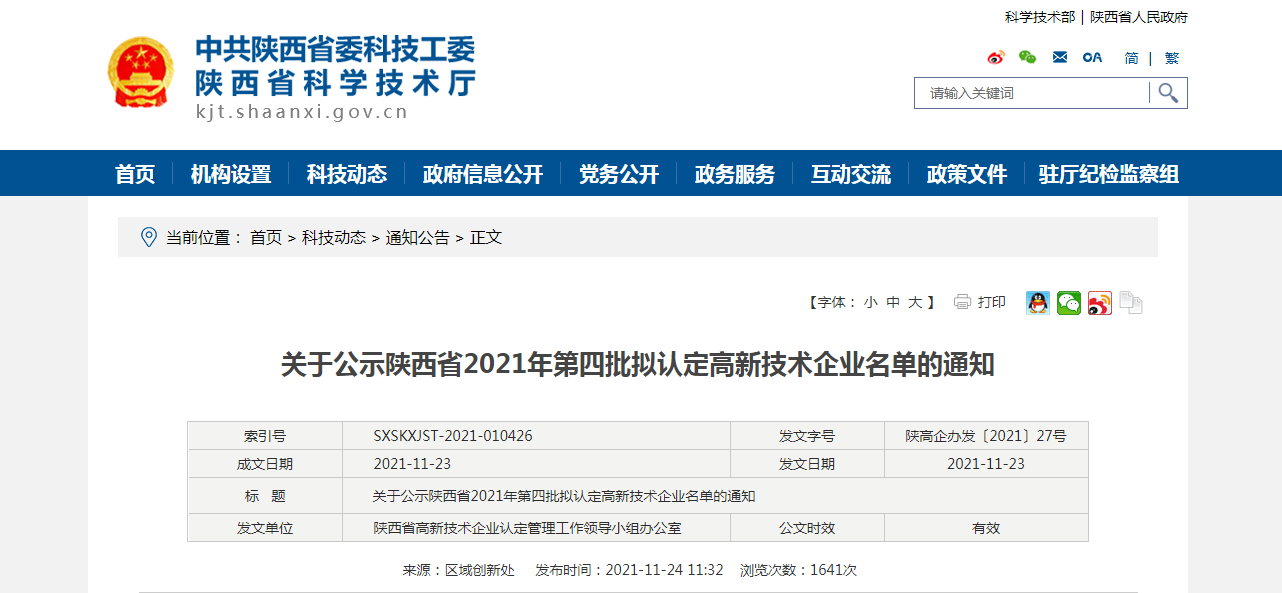Open the 机构设置 navigation menu
Image resolution: width=1282 pixels, height=593 pixels.
pyautogui.click(x=231, y=174)
